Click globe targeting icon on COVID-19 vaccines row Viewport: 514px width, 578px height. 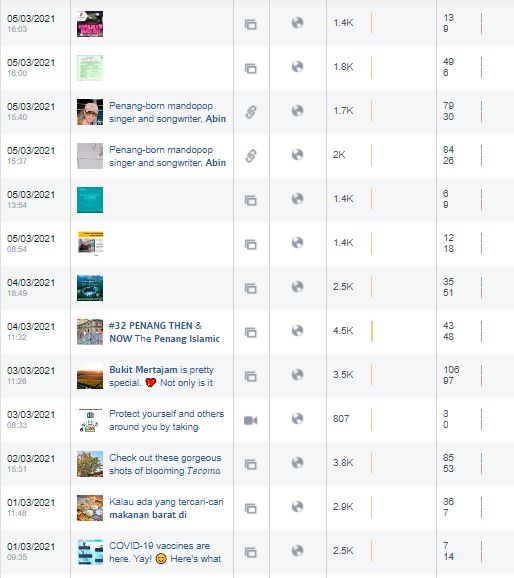[x=298, y=551]
